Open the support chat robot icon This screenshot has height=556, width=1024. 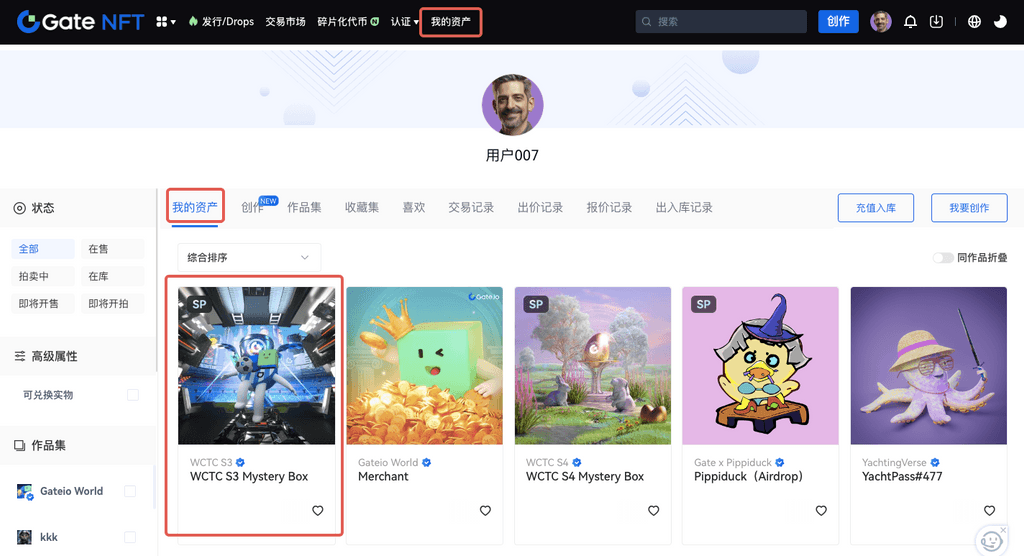point(991,540)
